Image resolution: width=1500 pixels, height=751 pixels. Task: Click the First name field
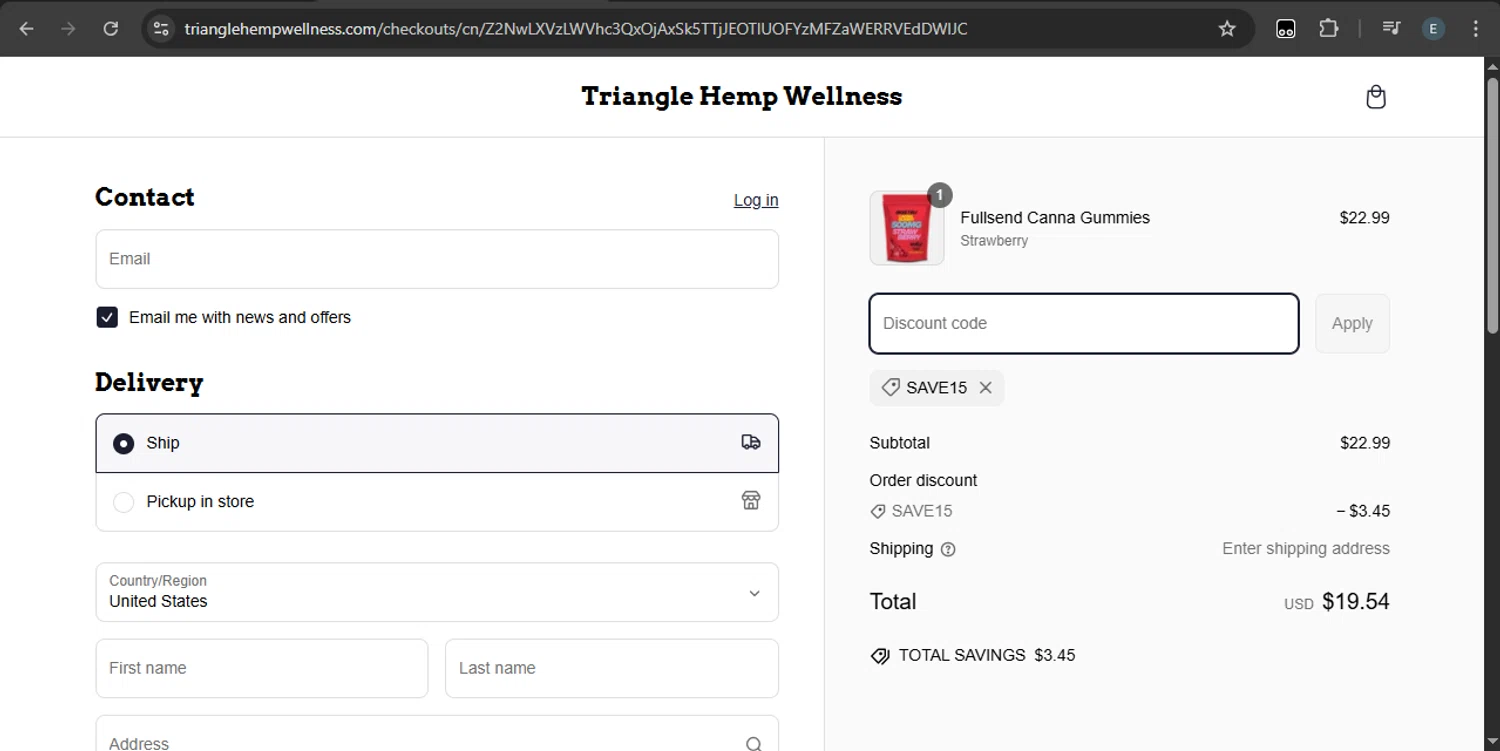262,668
